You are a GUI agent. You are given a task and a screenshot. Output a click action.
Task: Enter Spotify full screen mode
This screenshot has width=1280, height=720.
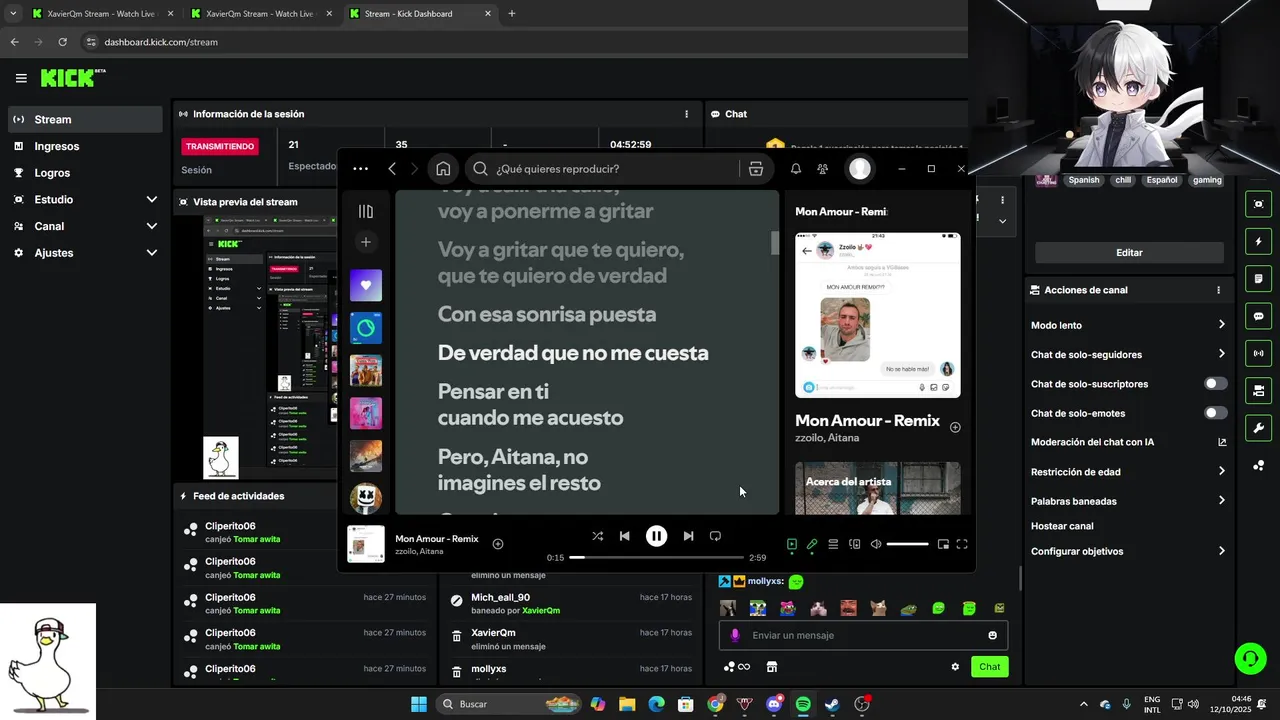(x=962, y=544)
